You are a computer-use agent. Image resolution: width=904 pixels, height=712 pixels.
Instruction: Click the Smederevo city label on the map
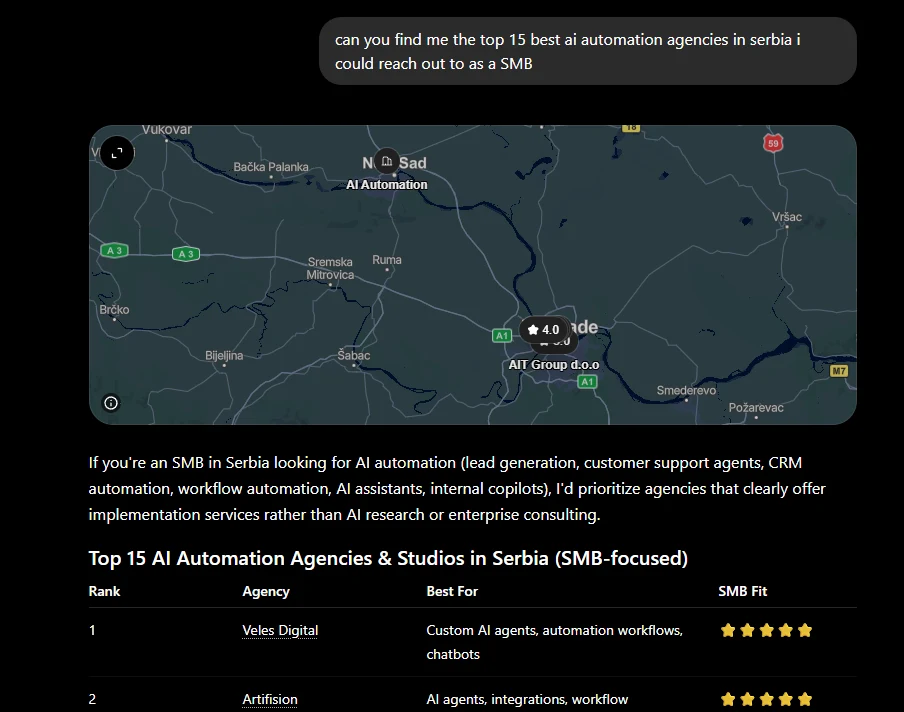pos(686,390)
